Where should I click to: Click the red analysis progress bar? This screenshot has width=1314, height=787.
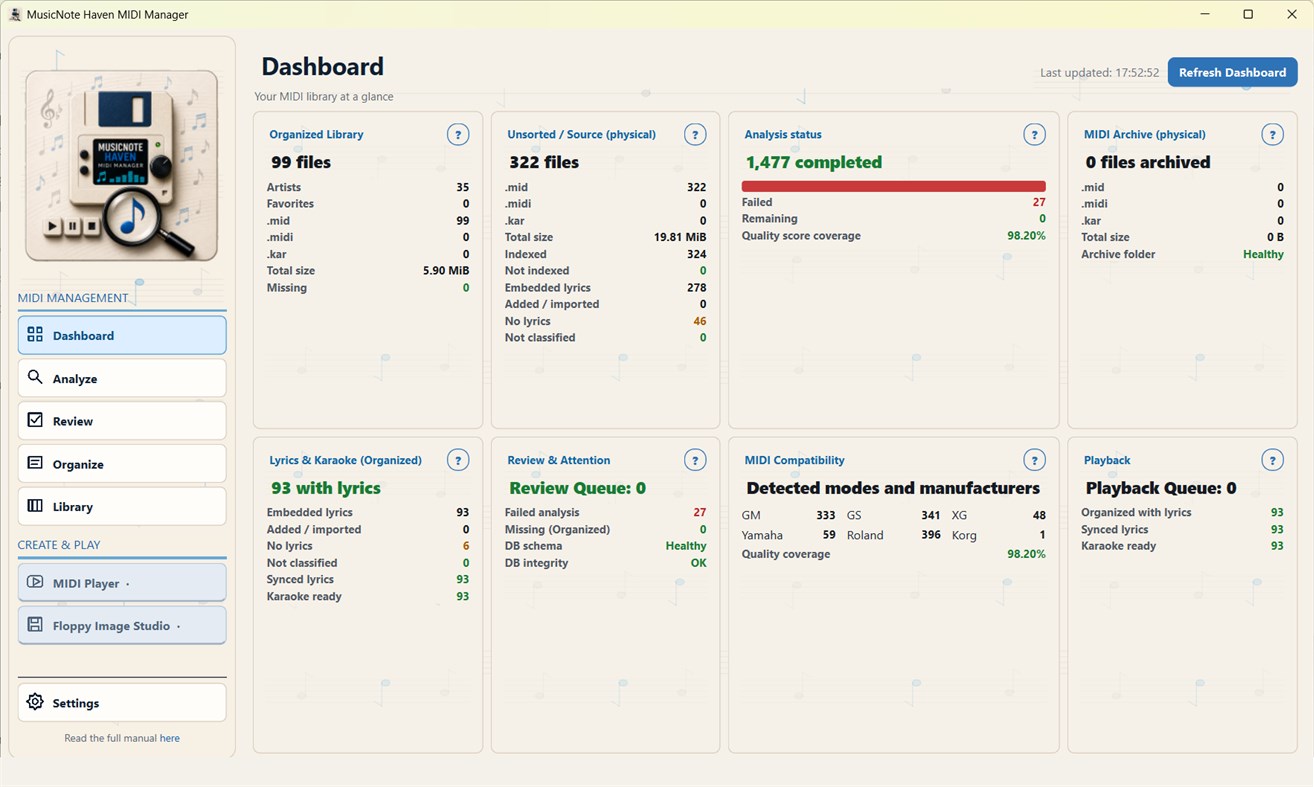click(x=893, y=186)
